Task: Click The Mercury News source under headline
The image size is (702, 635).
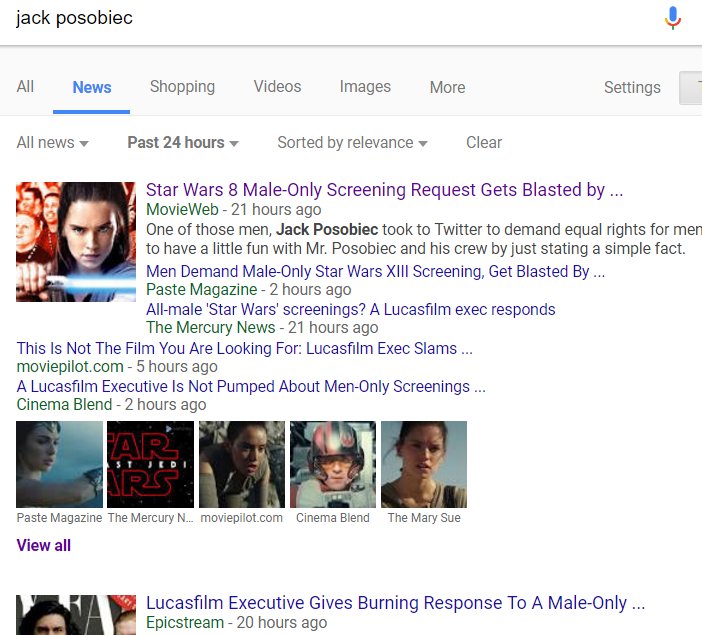Action: pyautogui.click(x=210, y=328)
